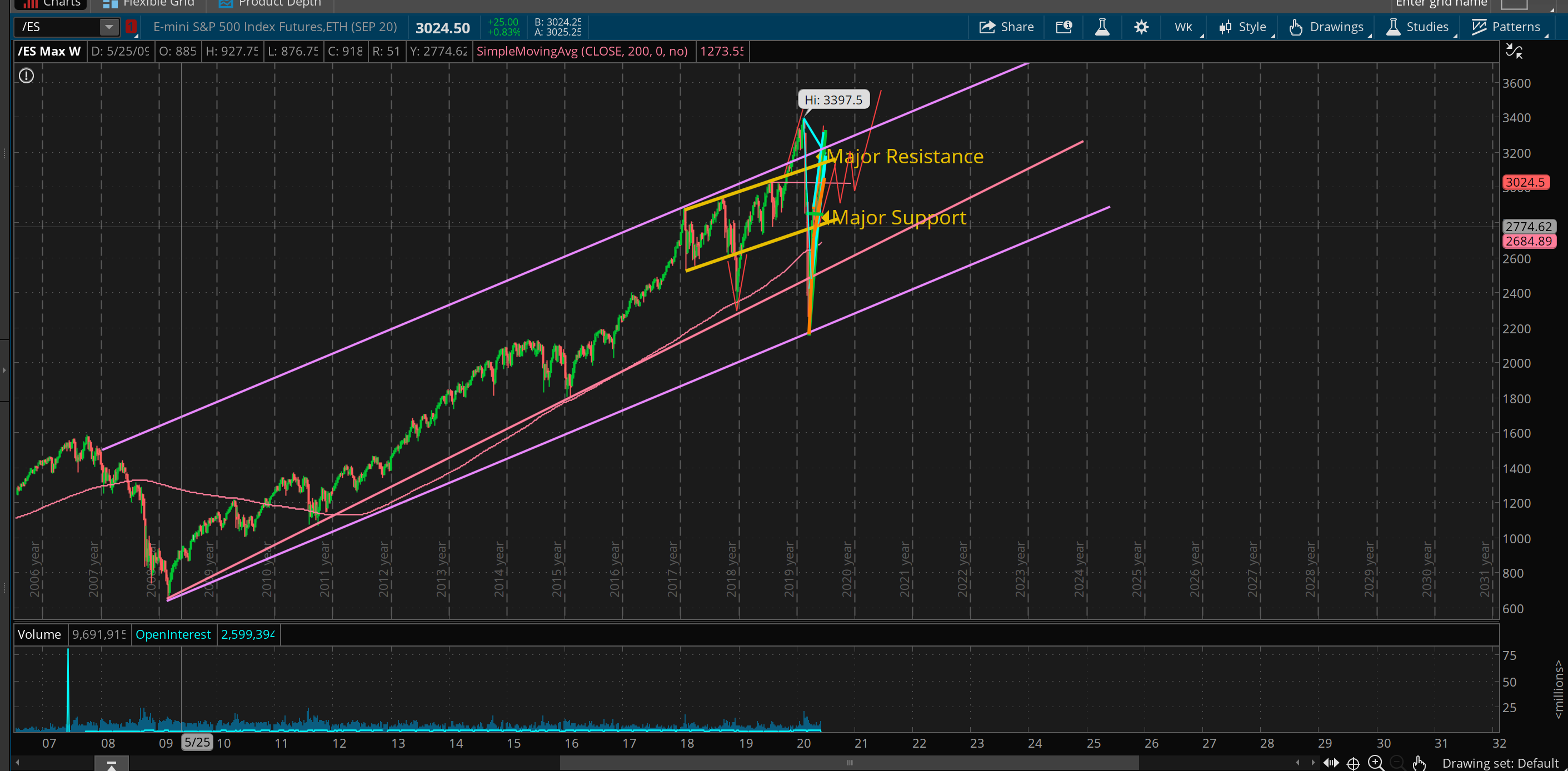Image resolution: width=1568 pixels, height=771 pixels.
Task: Click the Flexible Grid tab icon
Action: (110, 4)
